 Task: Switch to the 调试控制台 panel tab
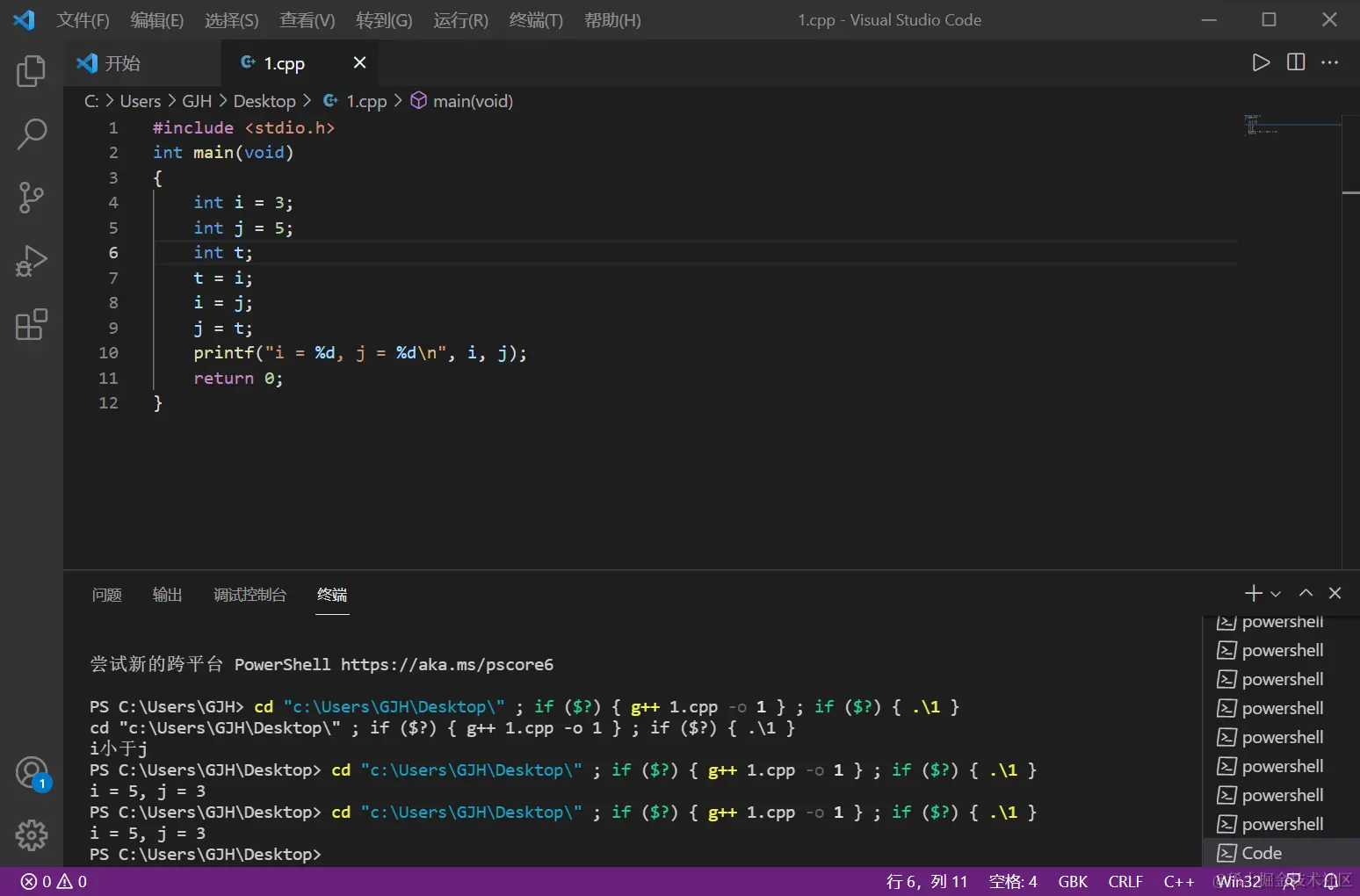coord(250,595)
